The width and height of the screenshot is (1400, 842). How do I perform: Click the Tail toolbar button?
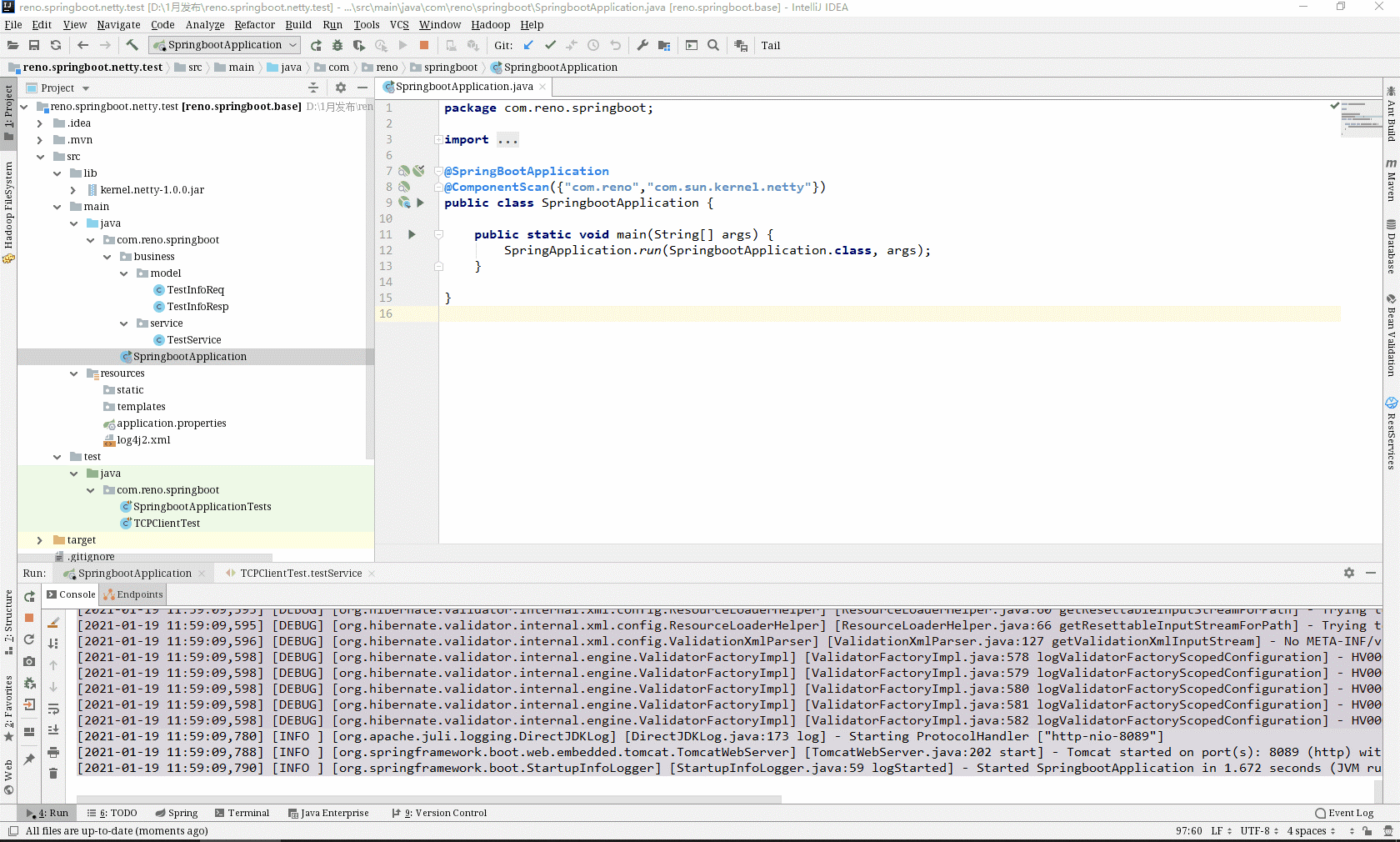coord(770,46)
